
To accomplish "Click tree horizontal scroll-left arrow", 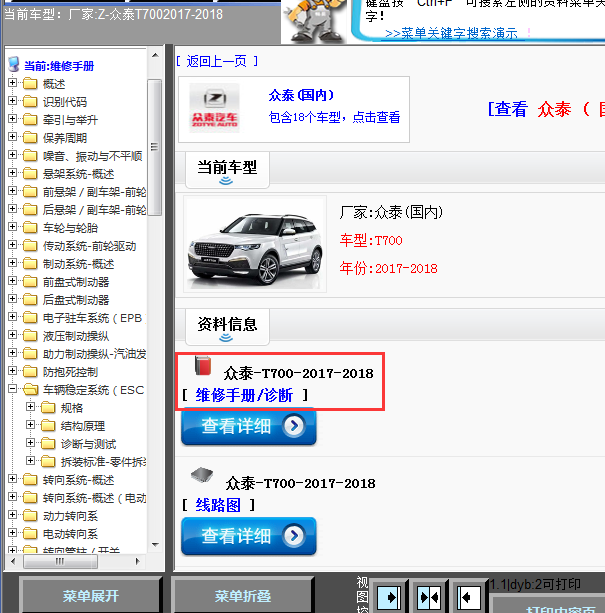I will coord(13,561).
